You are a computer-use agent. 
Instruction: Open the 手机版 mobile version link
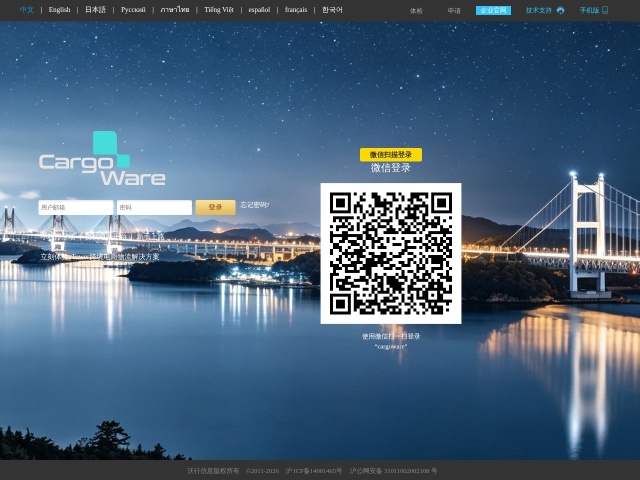coord(589,11)
